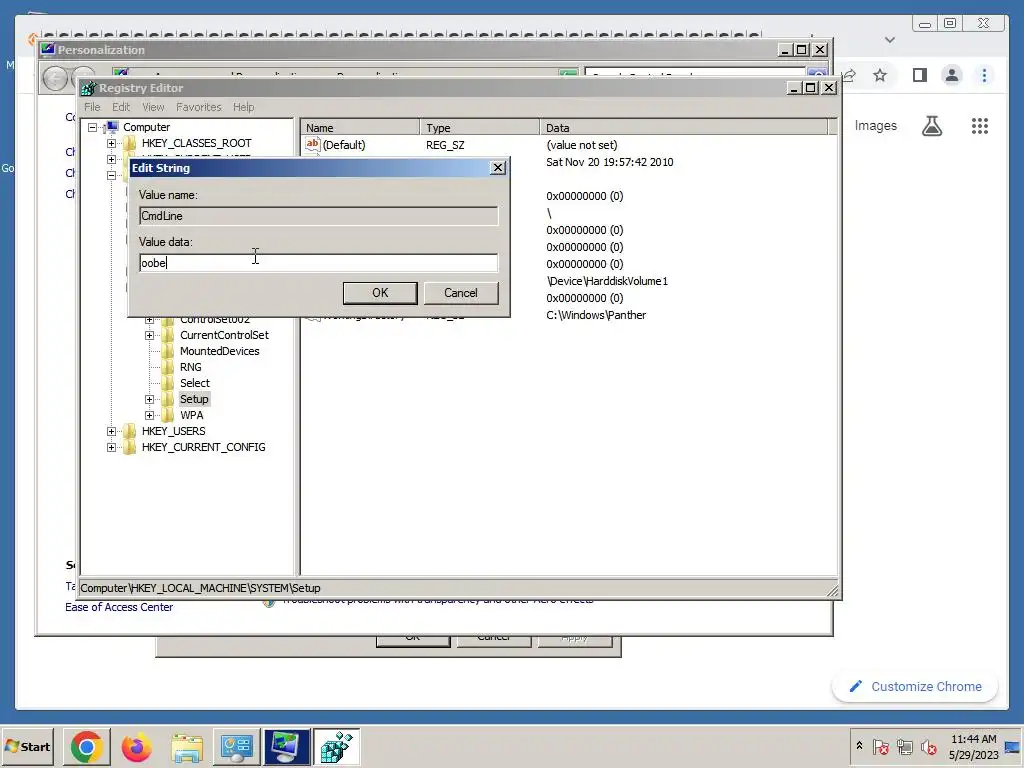Viewport: 1024px width, 768px height.
Task: Select the CurrentControlSet tree item
Action: point(224,335)
